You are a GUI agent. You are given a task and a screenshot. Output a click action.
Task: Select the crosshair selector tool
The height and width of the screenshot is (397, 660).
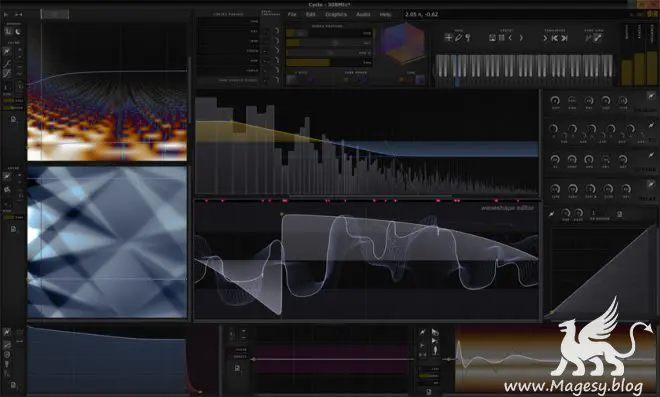coord(448,37)
